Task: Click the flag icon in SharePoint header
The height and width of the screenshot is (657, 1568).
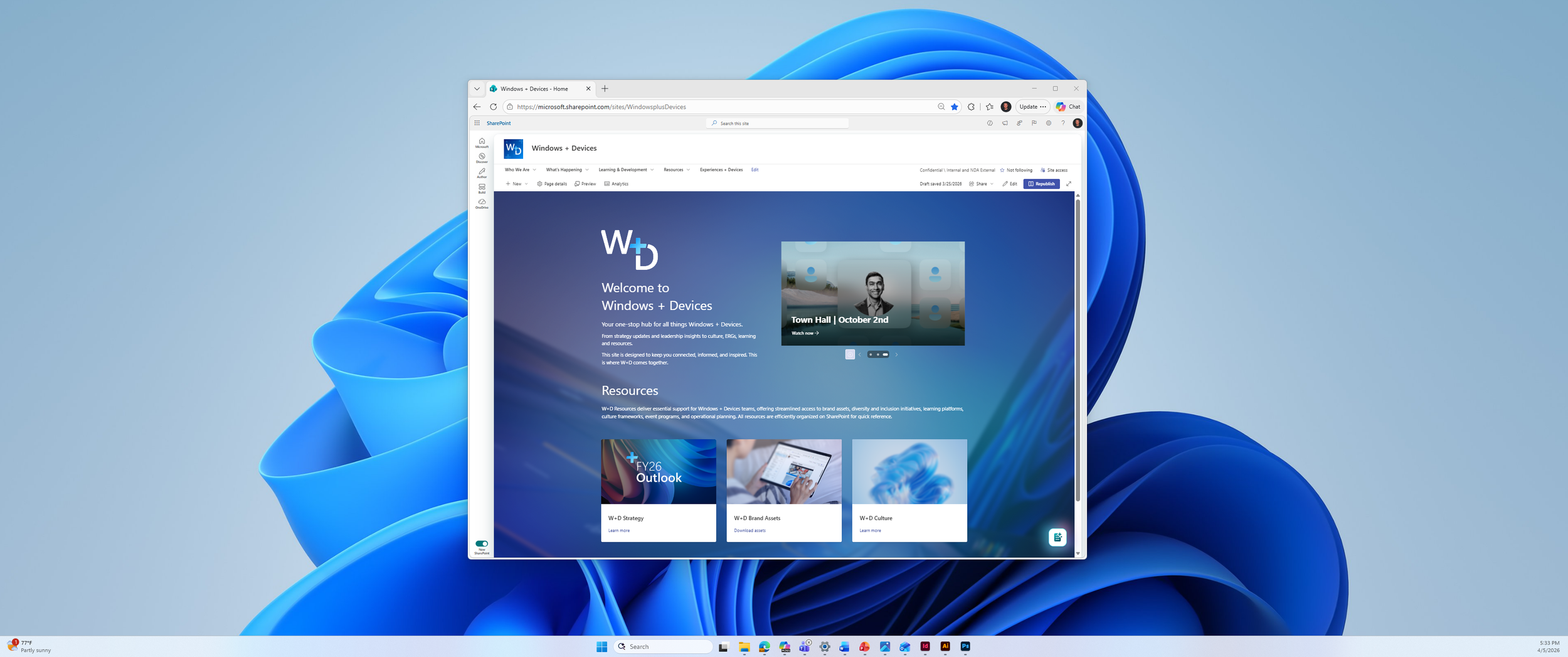Action: coord(1034,123)
